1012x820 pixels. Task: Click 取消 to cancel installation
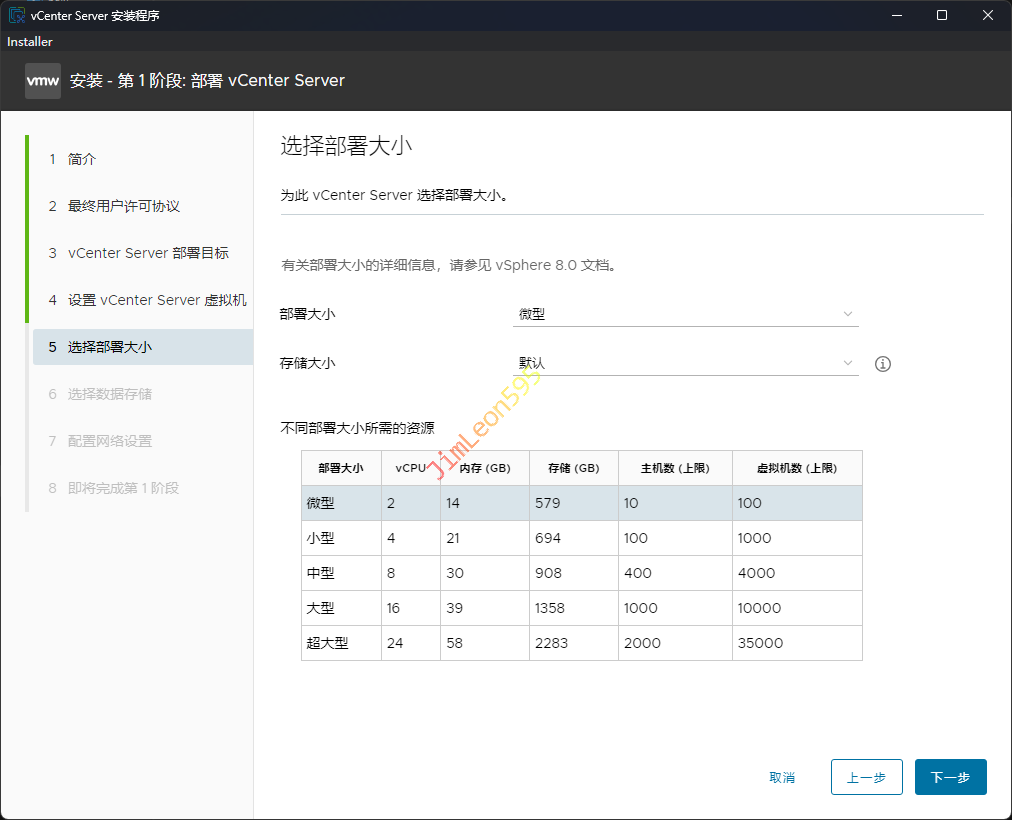pos(782,777)
